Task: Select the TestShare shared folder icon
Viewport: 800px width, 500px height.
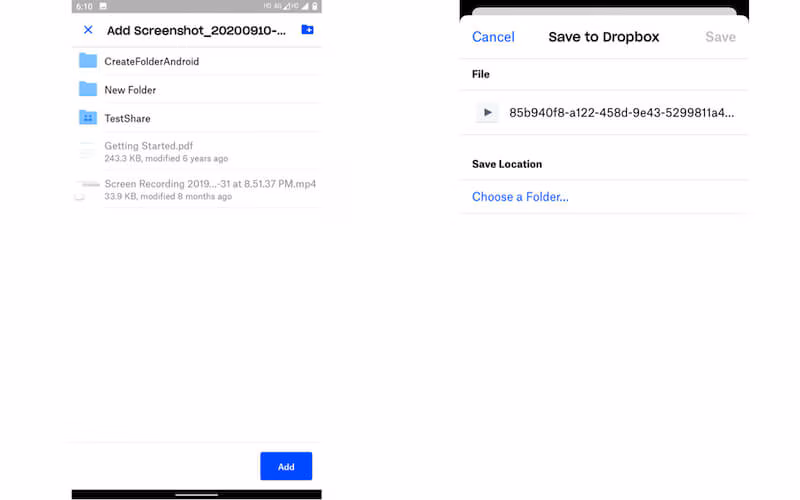Action: [88, 118]
